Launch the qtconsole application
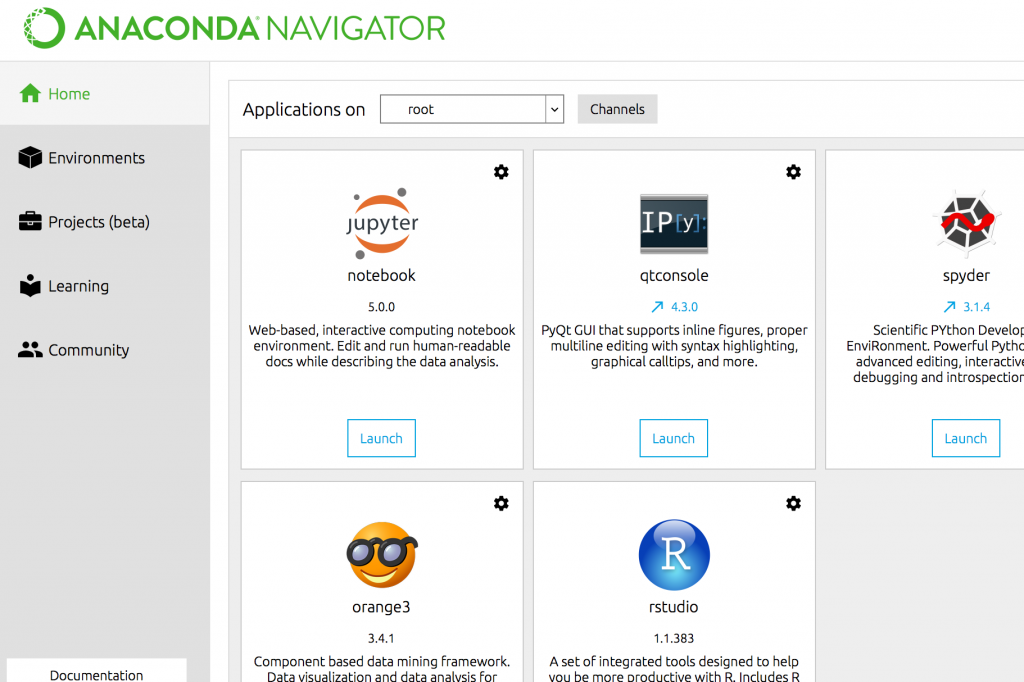Screen dimensions: 1024x682 point(673,438)
